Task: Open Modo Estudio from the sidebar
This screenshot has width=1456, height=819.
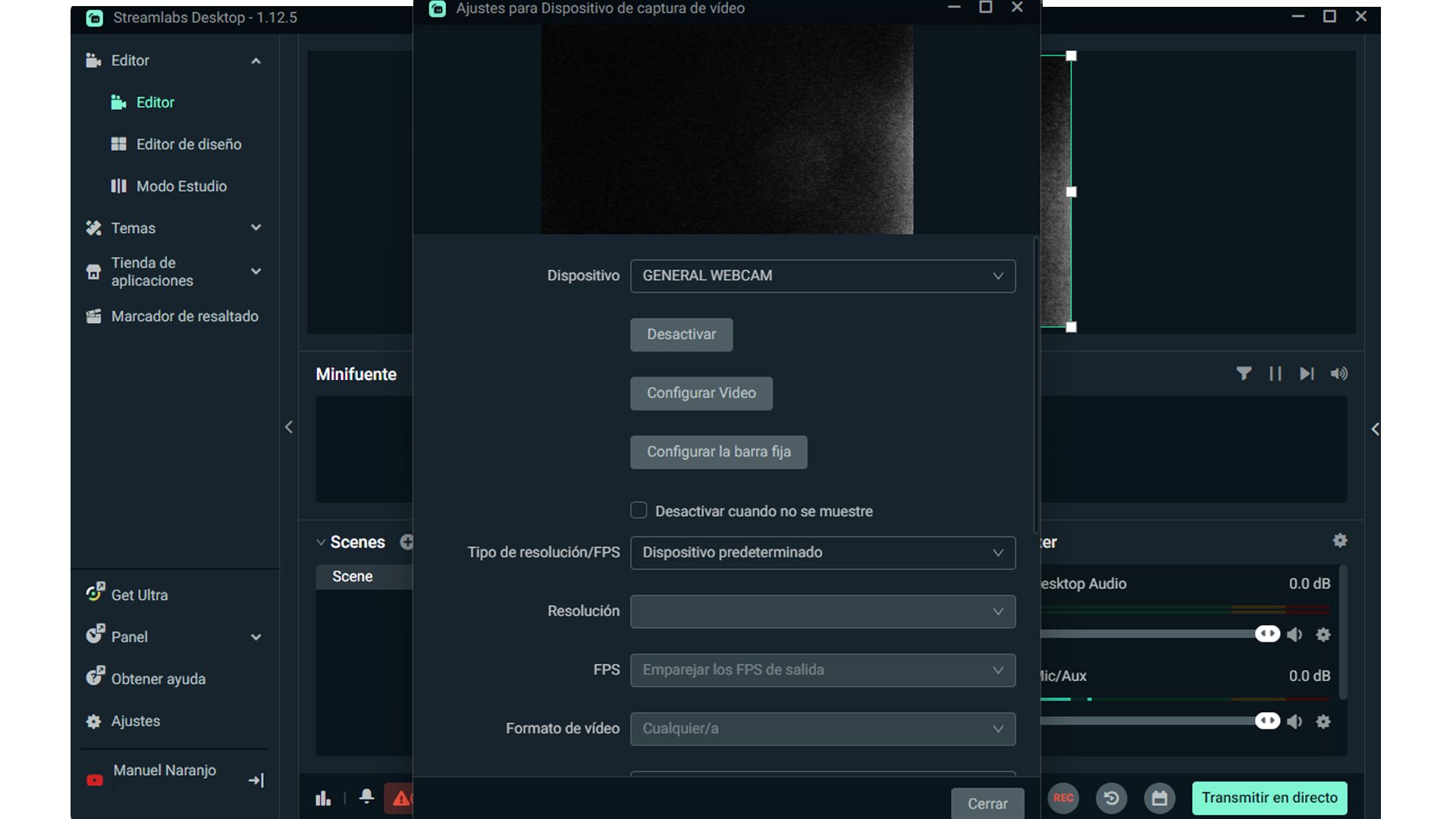Action: (x=181, y=186)
